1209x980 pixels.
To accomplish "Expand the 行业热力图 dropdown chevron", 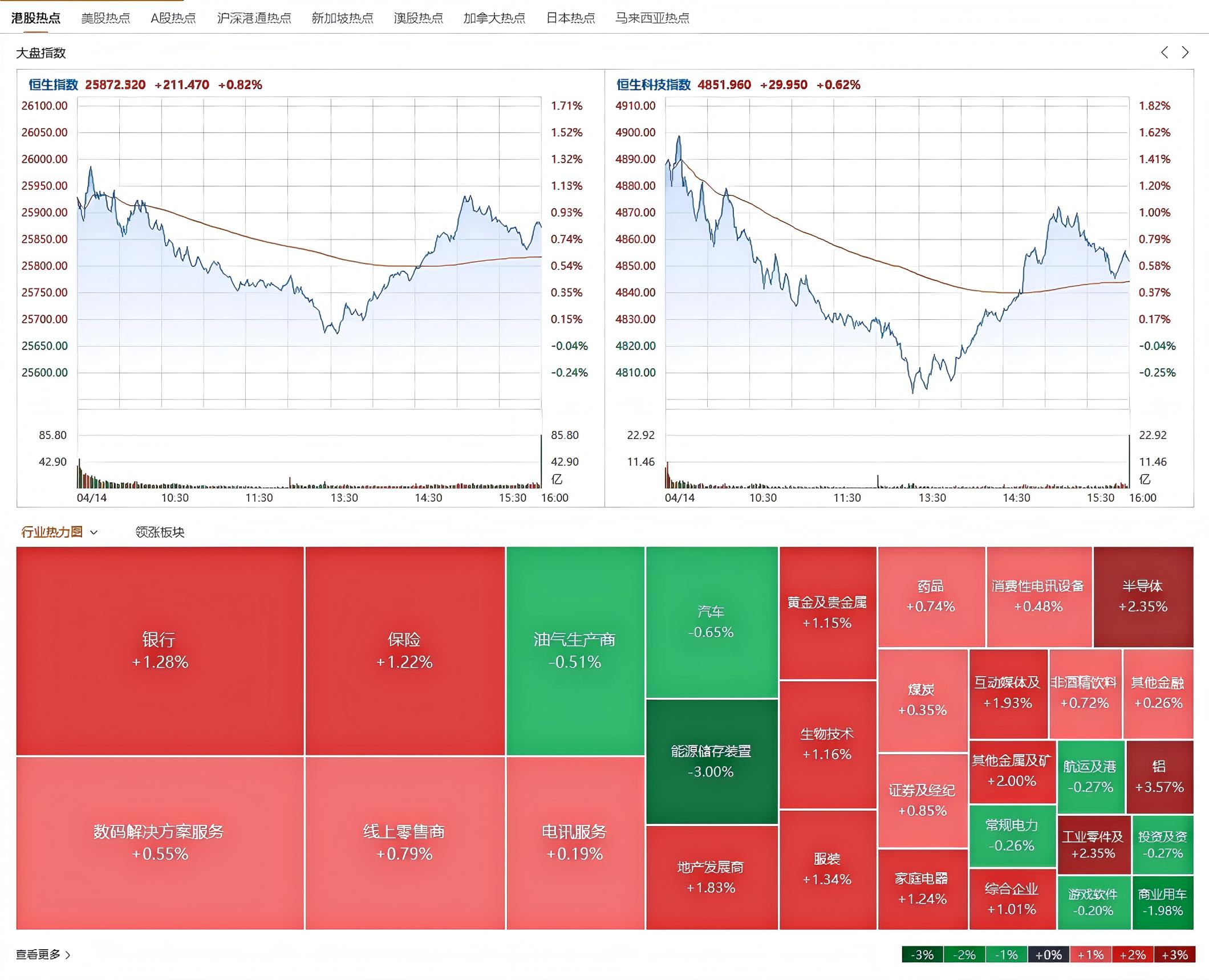I will (94, 532).
